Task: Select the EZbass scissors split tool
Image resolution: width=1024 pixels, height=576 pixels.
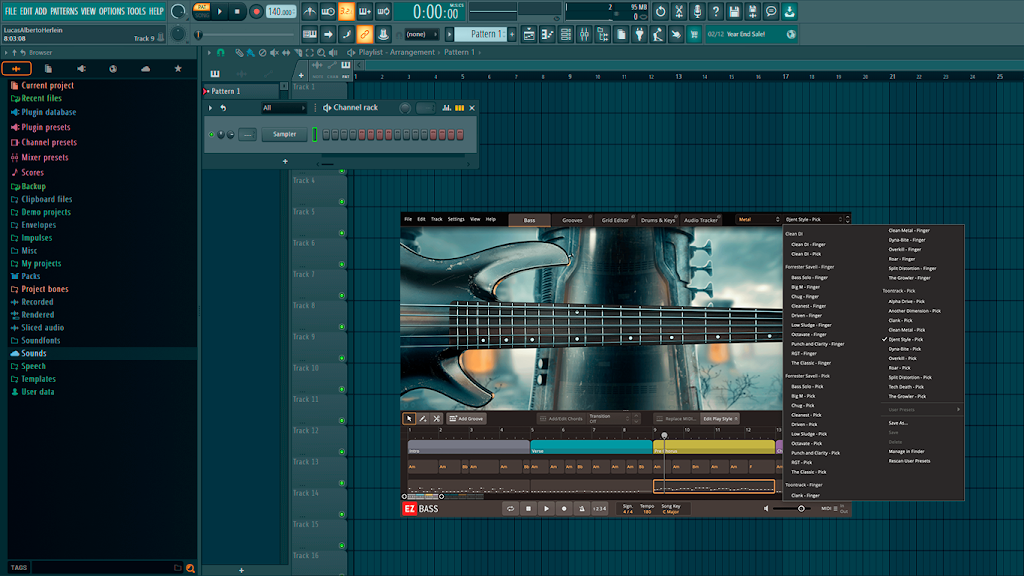Action: pyautogui.click(x=437, y=419)
